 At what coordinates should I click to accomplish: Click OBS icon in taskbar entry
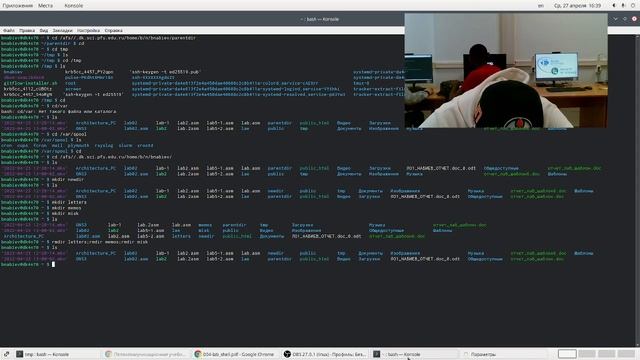pos(287,354)
